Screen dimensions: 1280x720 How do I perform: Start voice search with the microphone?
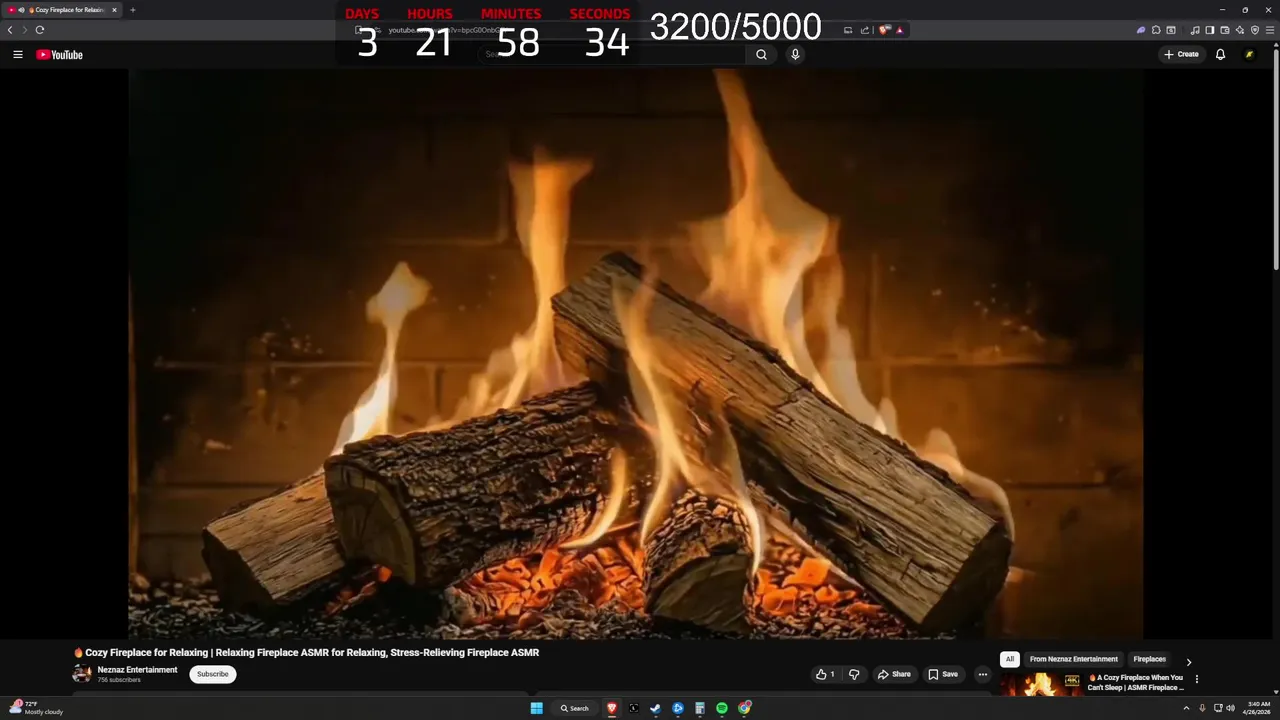click(x=795, y=54)
